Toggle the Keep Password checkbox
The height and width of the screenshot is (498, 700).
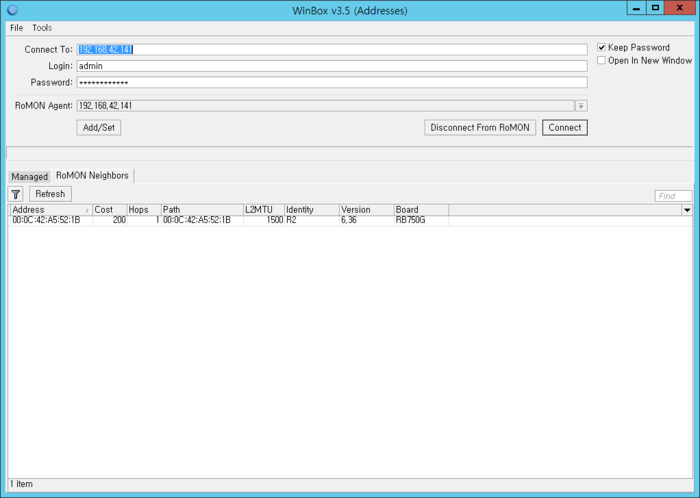click(x=601, y=47)
